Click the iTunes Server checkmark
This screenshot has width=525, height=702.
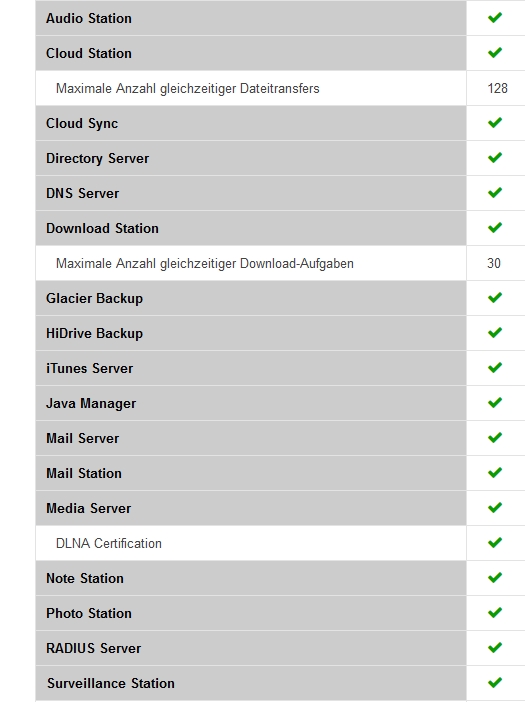(x=495, y=368)
